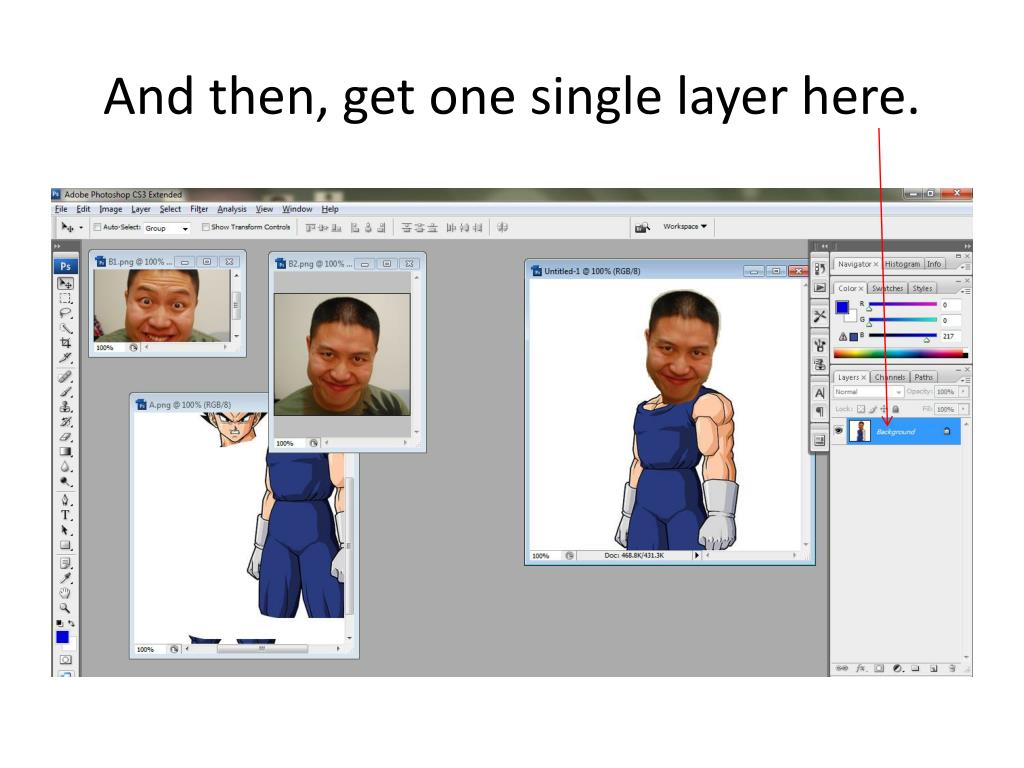Screen dimensions: 1024x768
Task: Switch to the Swatches tab
Action: click(887, 288)
